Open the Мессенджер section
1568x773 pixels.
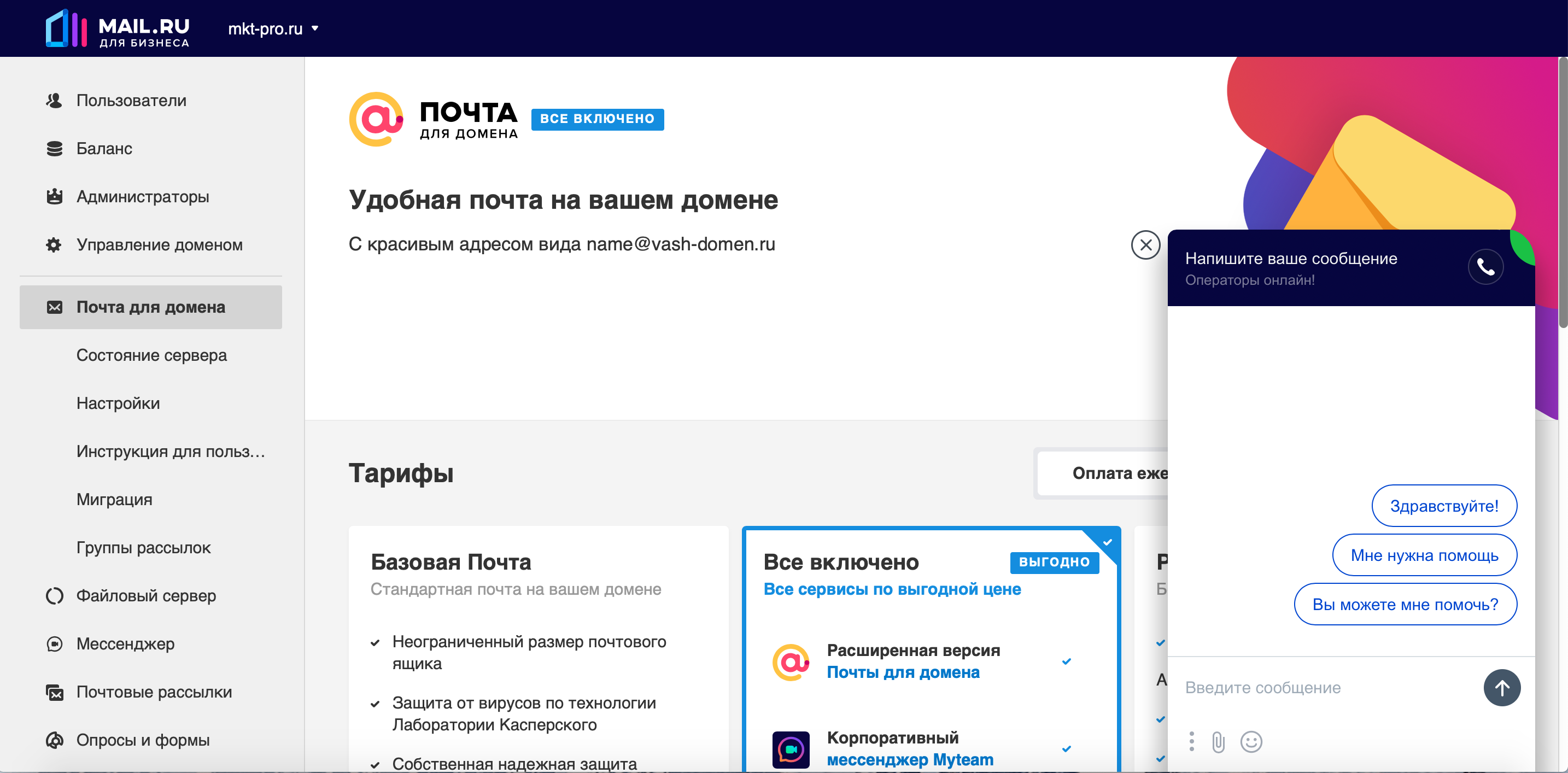click(125, 644)
